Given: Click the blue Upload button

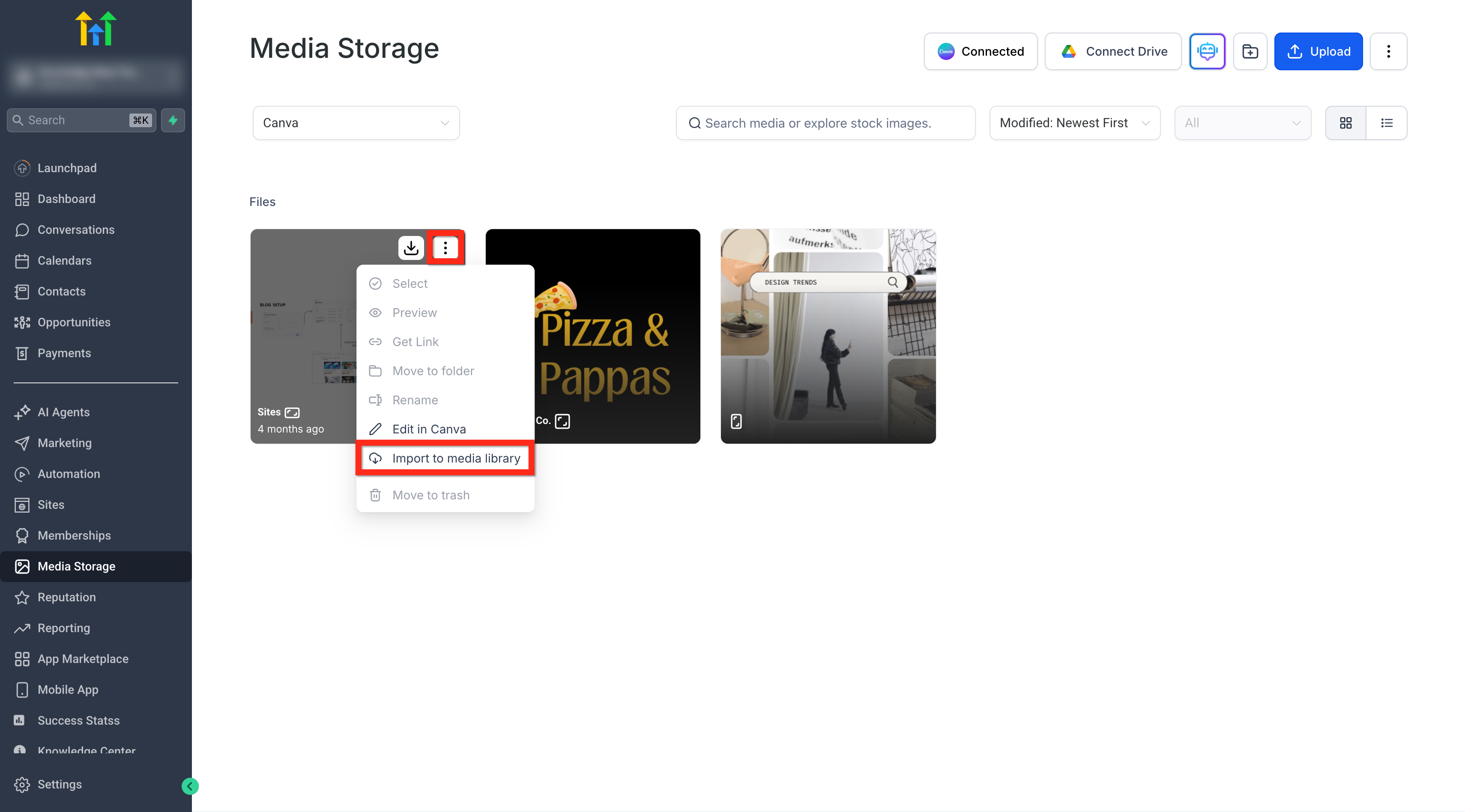Looking at the screenshot, I should (1318, 51).
